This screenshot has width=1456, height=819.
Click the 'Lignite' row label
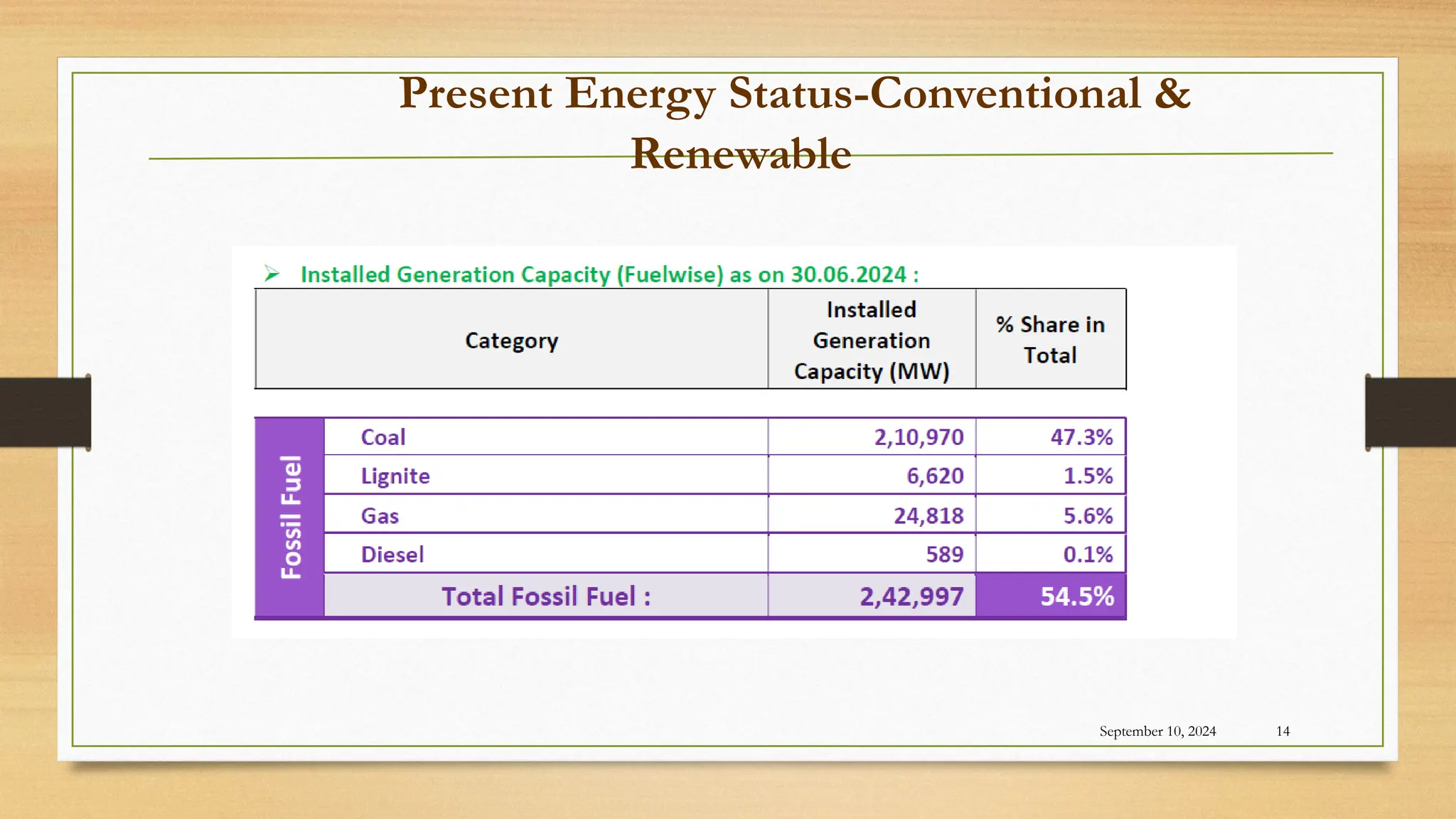click(395, 476)
